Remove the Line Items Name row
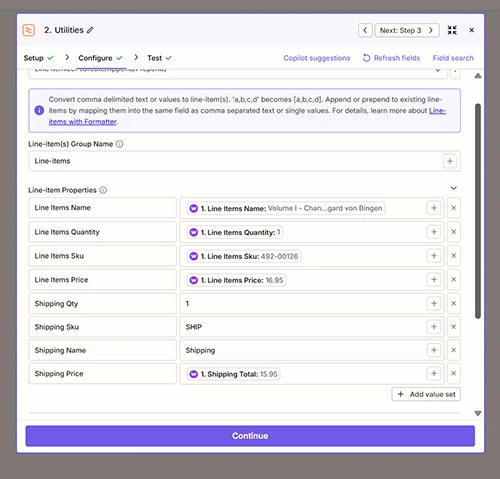 point(453,208)
